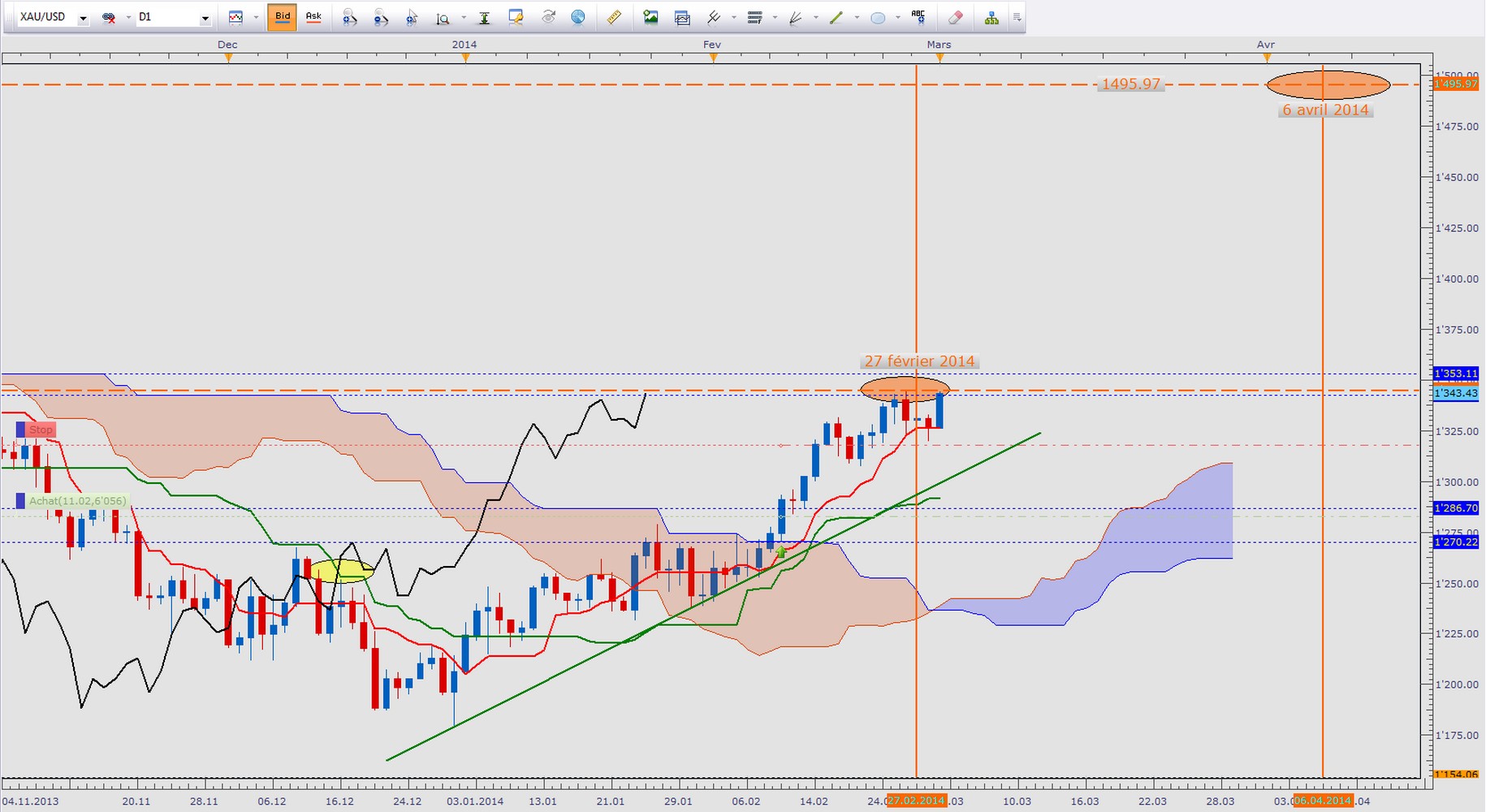
Task: Select the 1495.97 target price text
Action: pyautogui.click(x=1131, y=84)
